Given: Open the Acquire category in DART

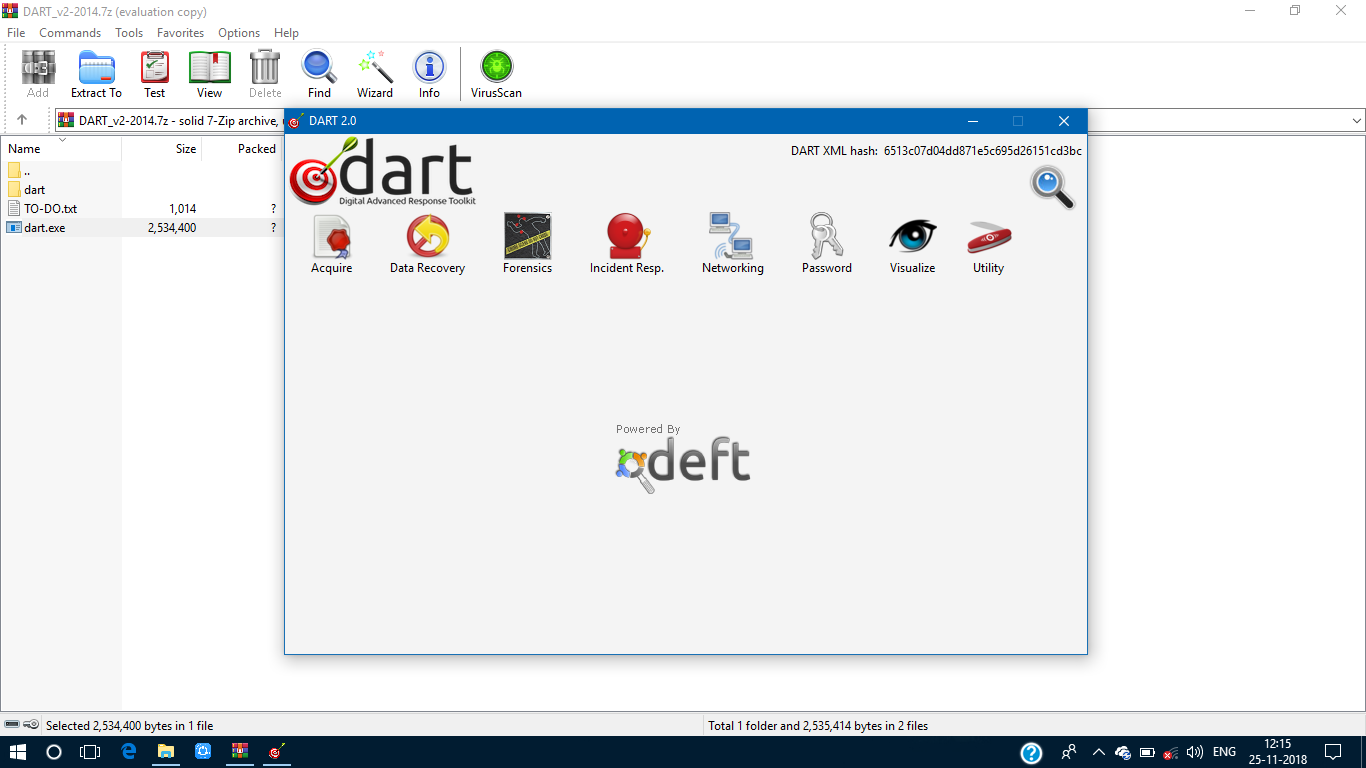Looking at the screenshot, I should [x=332, y=244].
